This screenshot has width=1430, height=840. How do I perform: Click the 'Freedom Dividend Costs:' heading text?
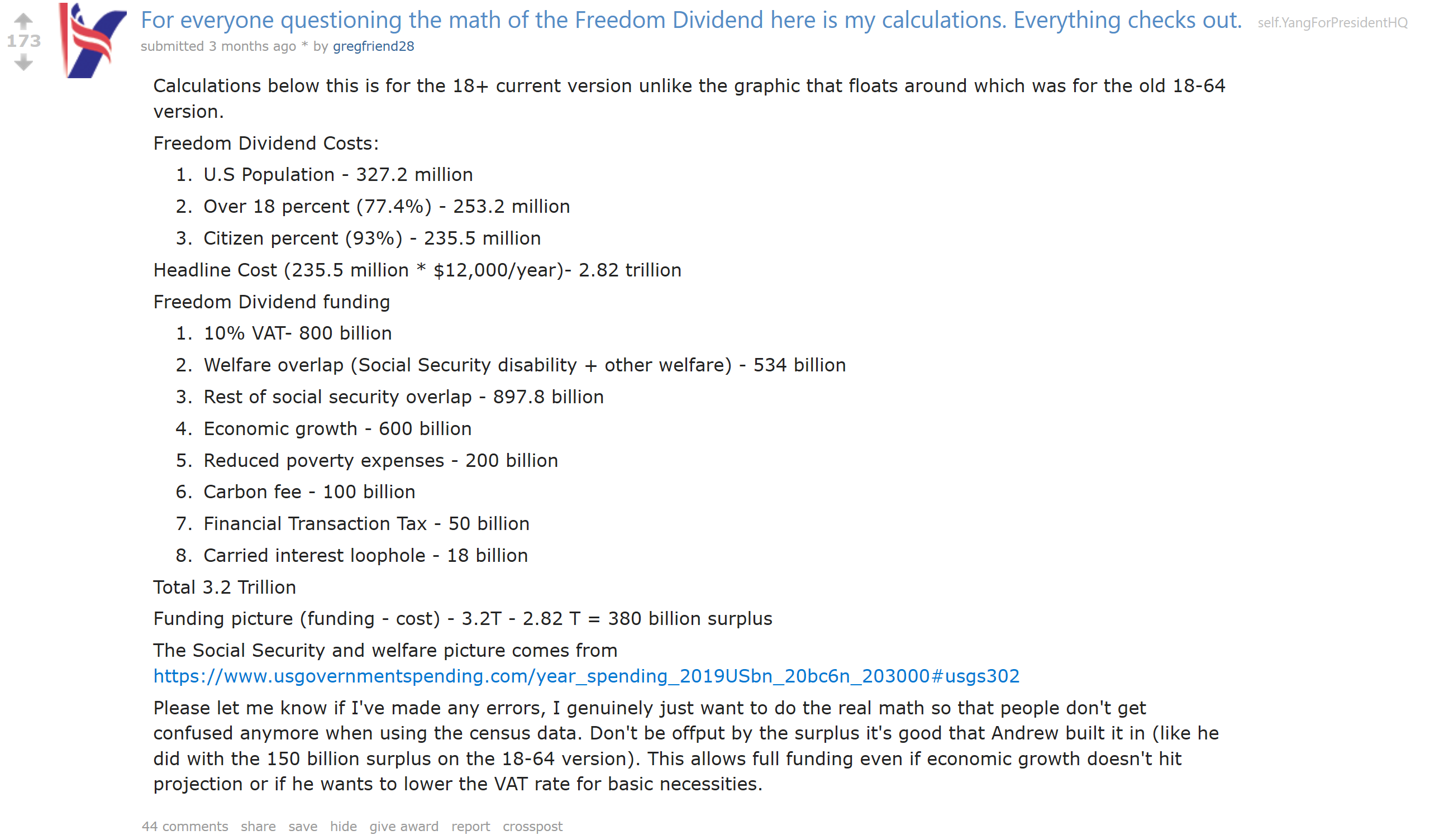point(265,143)
